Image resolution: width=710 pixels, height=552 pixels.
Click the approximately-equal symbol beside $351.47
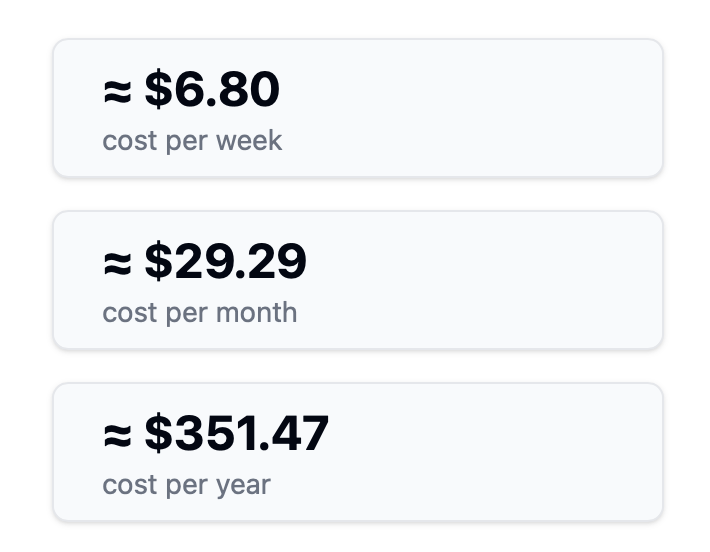click(117, 435)
